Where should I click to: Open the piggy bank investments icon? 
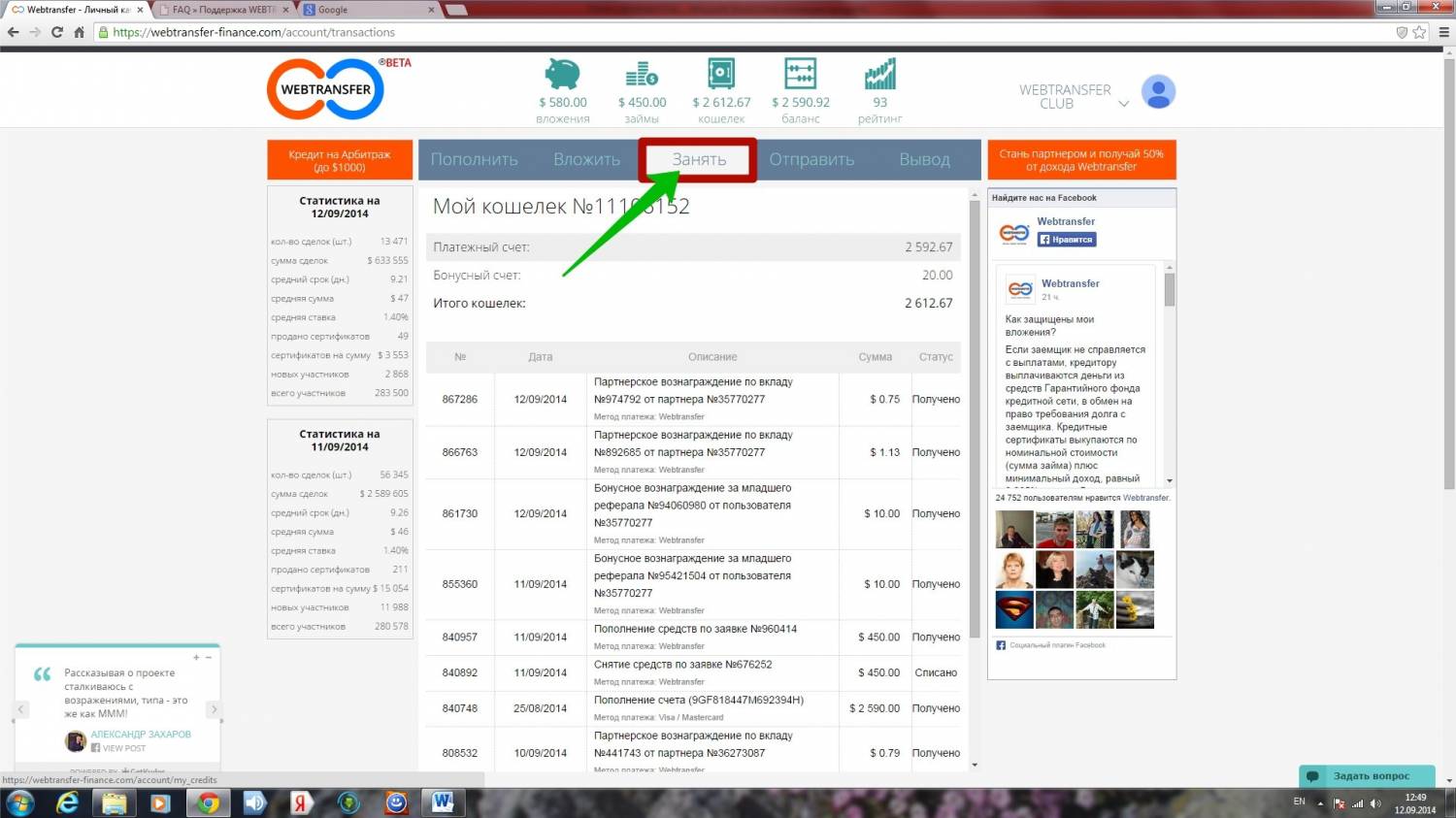tap(563, 74)
